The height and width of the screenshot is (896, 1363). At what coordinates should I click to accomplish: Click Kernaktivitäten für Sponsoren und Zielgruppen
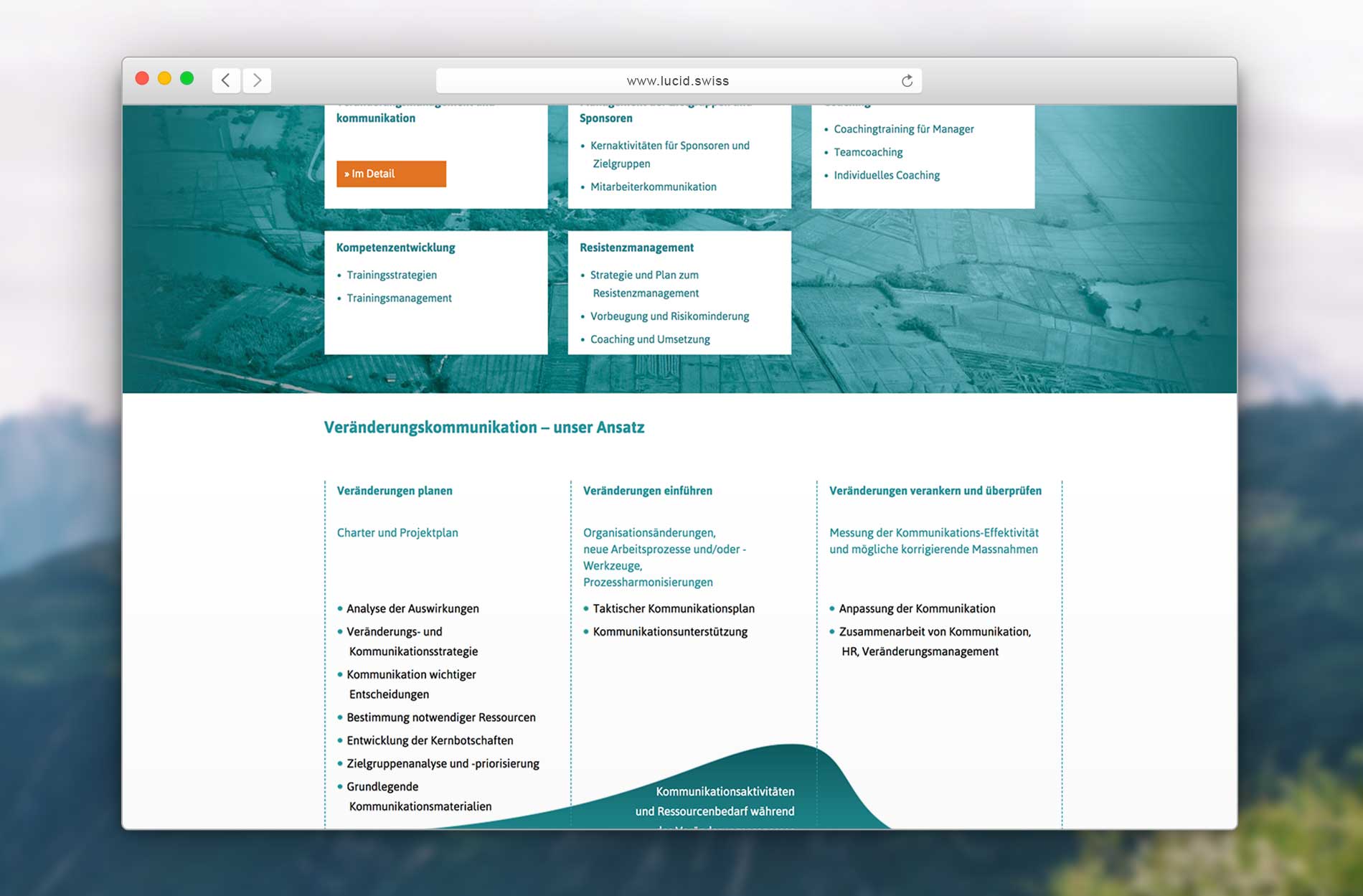[669, 146]
